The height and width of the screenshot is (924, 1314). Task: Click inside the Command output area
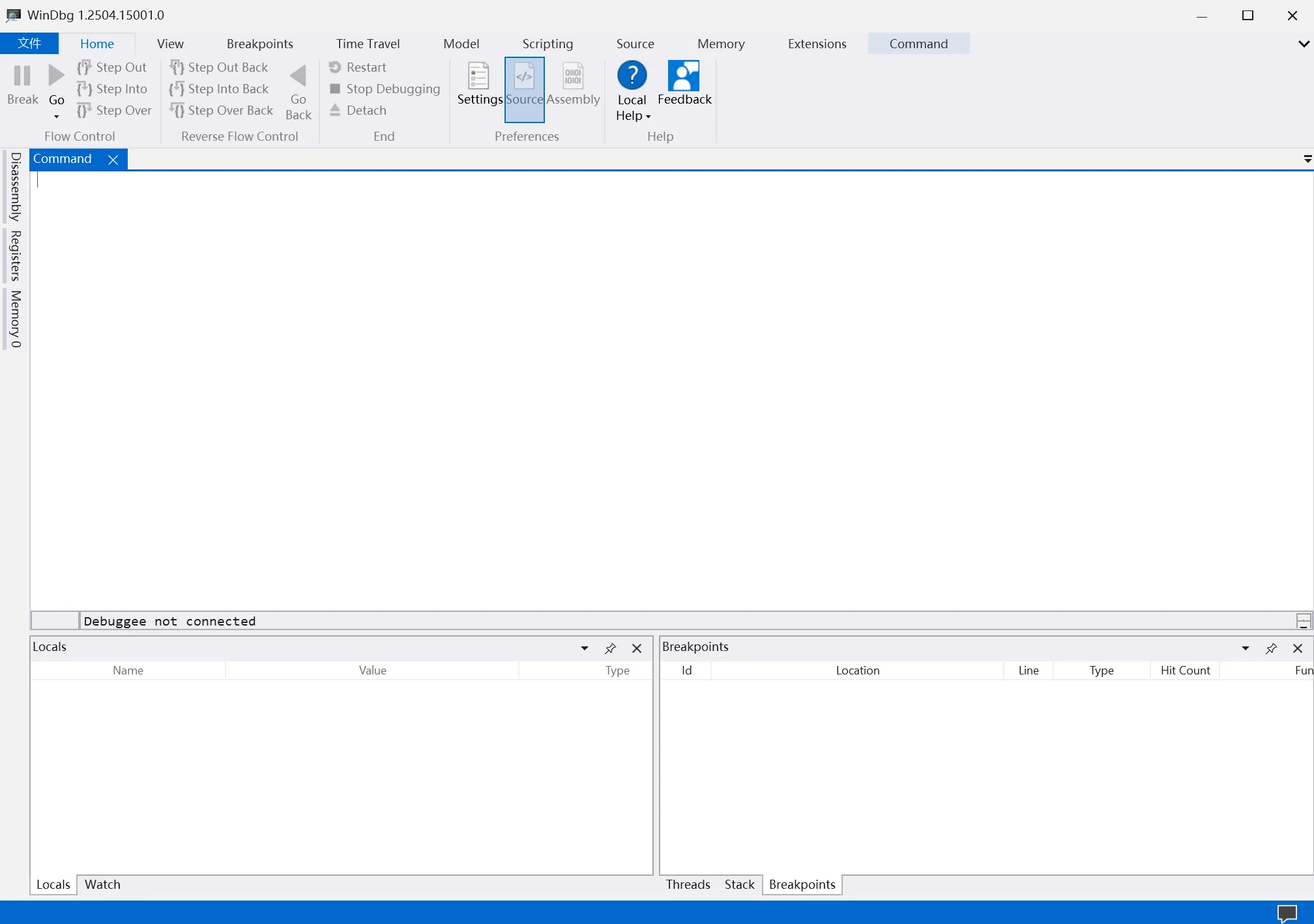pos(652,391)
